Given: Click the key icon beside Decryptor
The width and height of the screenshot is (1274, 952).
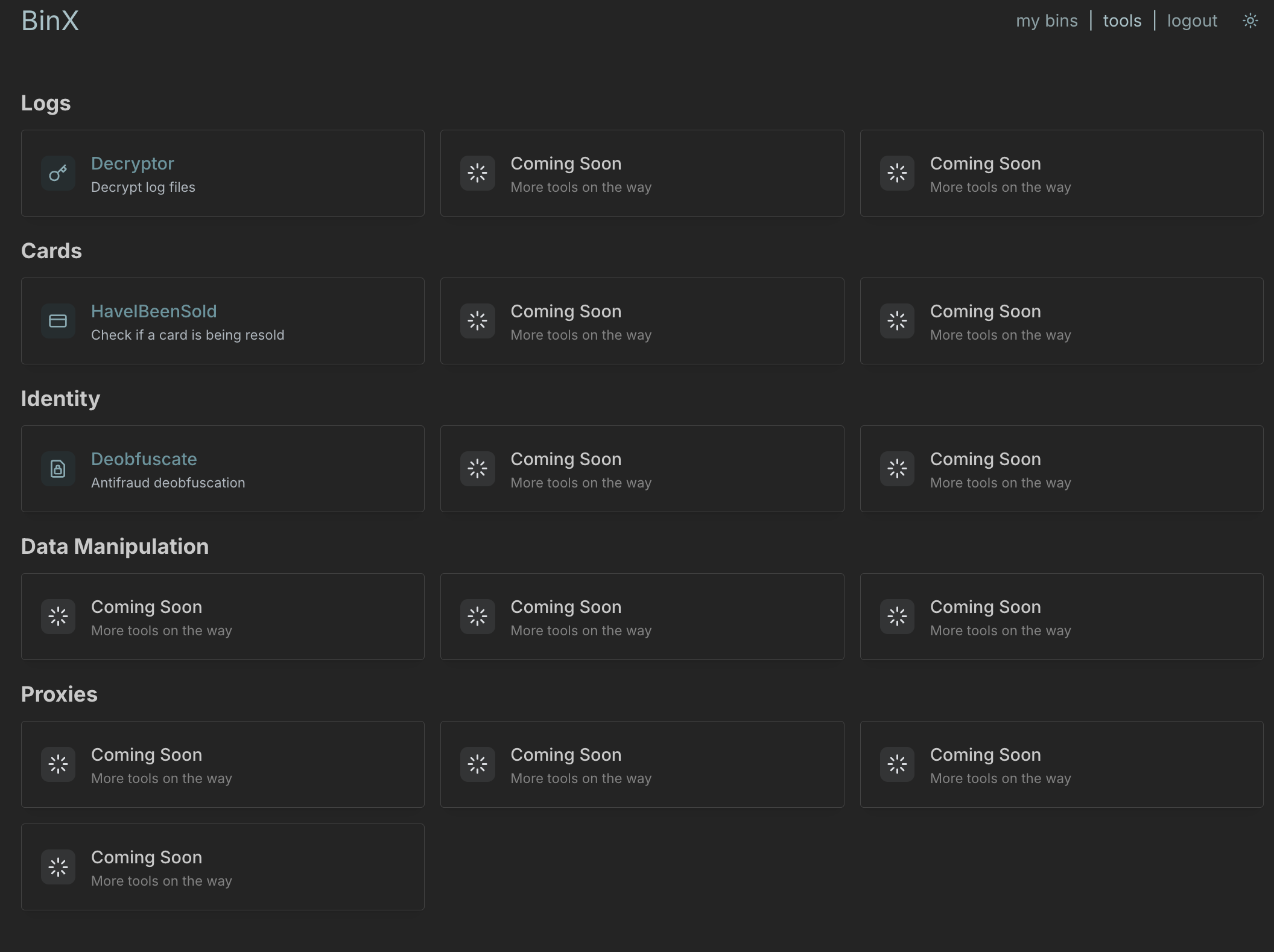Looking at the screenshot, I should tap(58, 174).
